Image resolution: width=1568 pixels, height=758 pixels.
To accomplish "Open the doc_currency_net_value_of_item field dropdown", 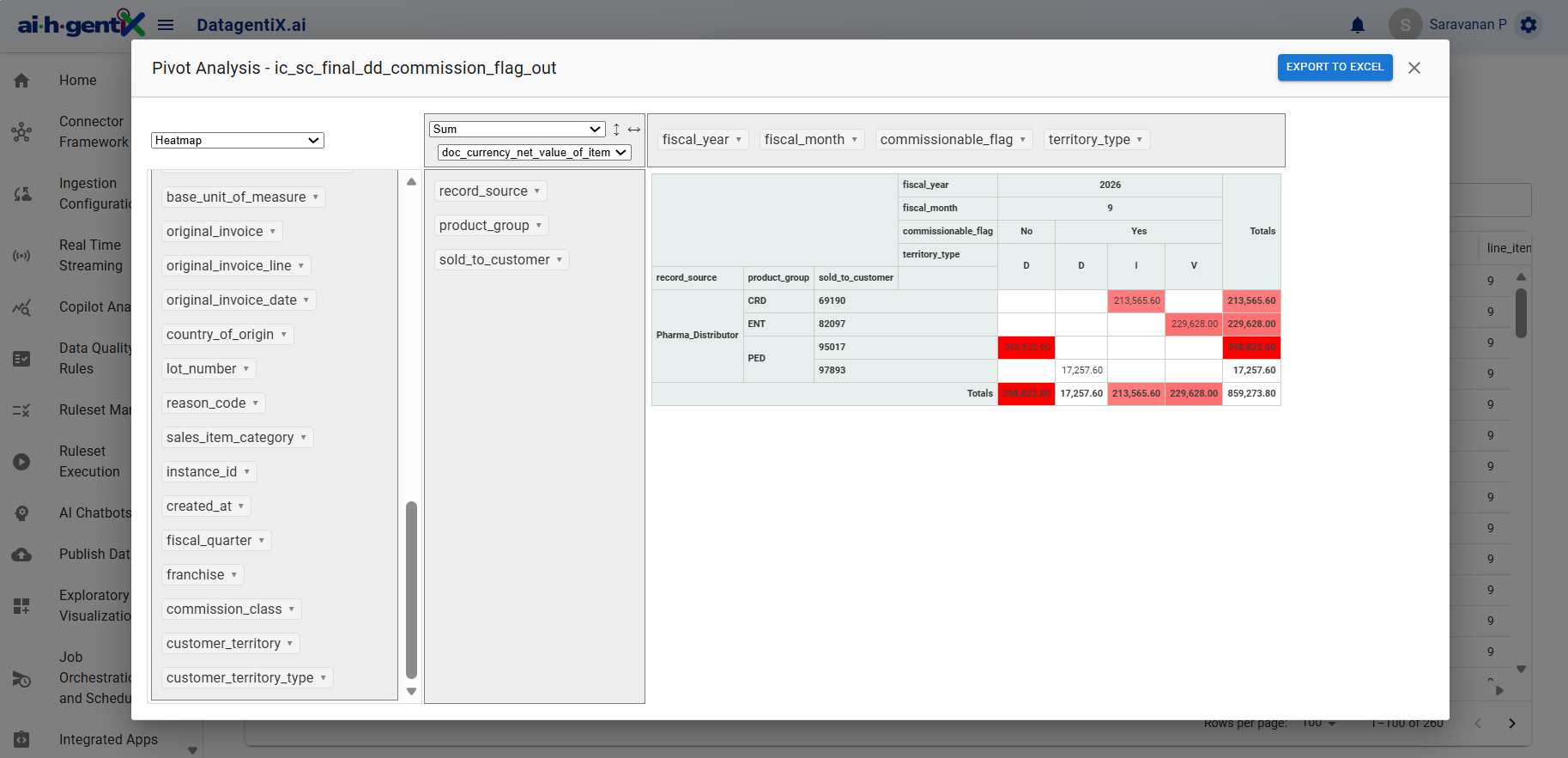I will point(534,153).
